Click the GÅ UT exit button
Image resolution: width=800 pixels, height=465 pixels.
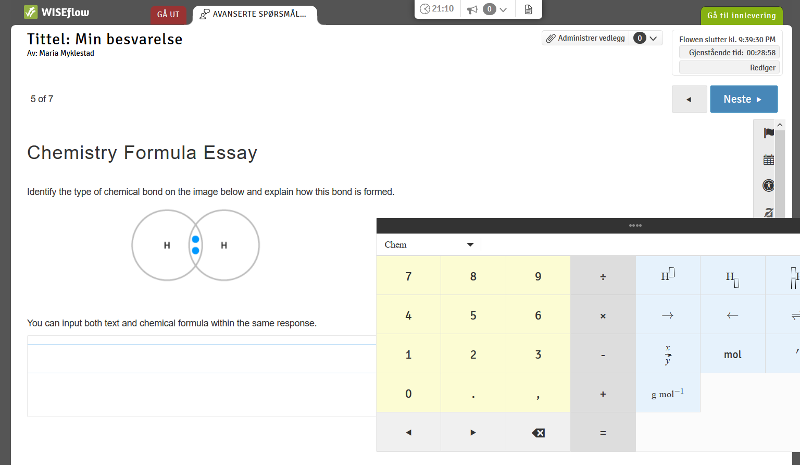[168, 14]
